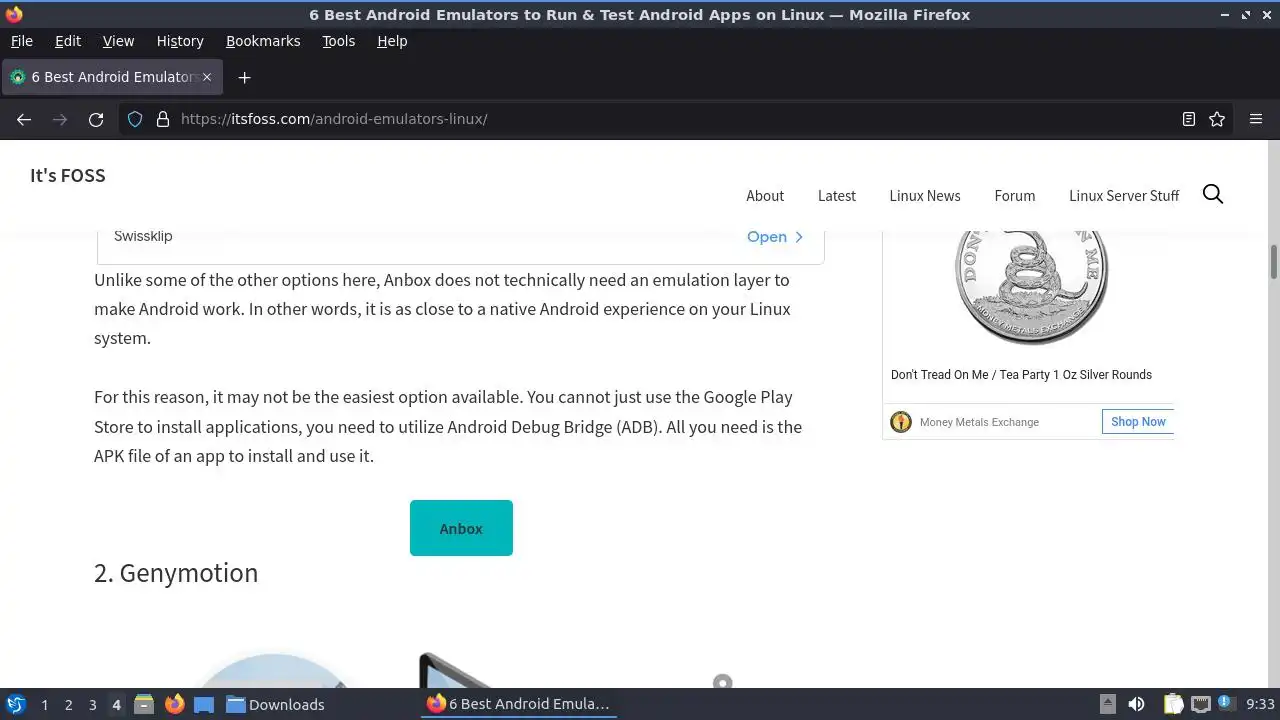Open site search magnifier icon
This screenshot has height=720, width=1280.
(x=1213, y=194)
